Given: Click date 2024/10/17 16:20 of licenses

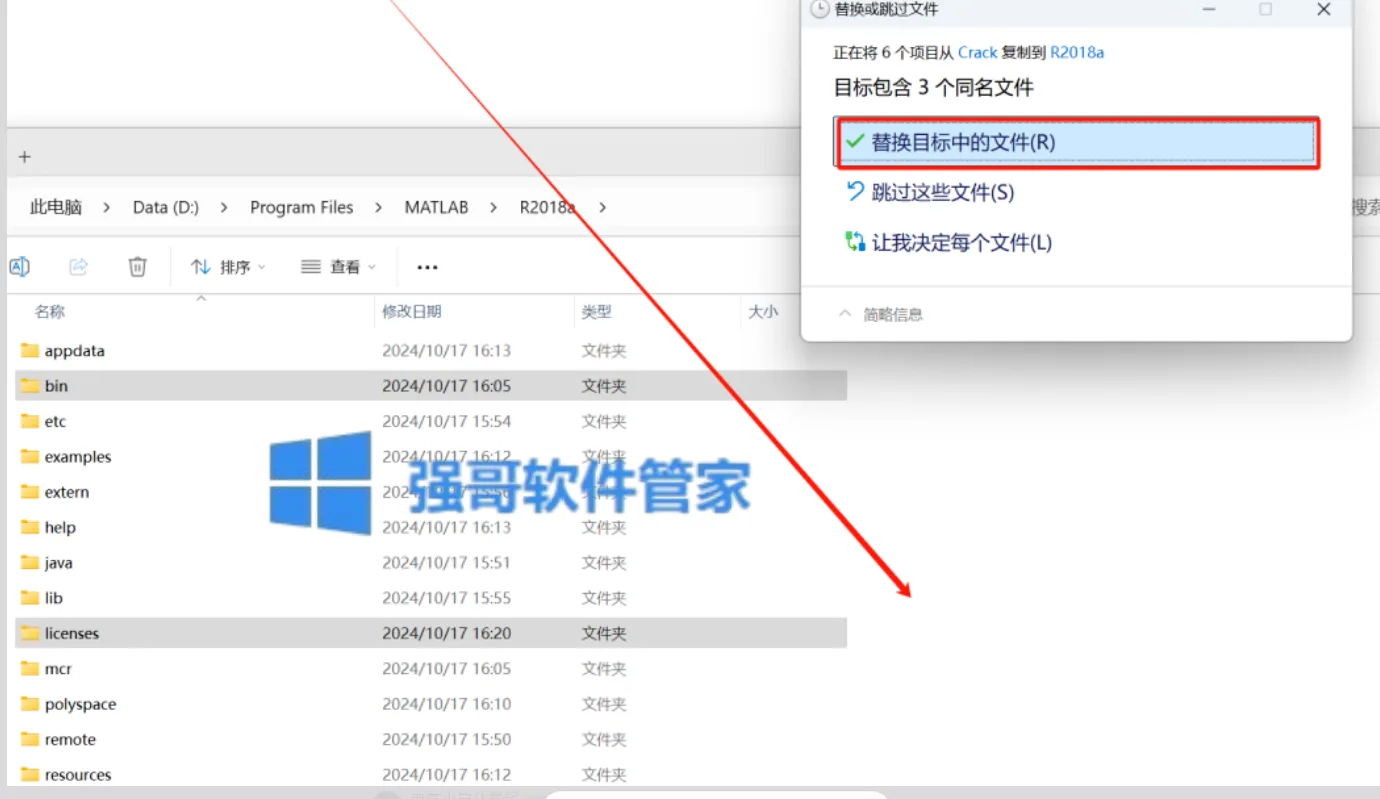Looking at the screenshot, I should tap(447, 634).
